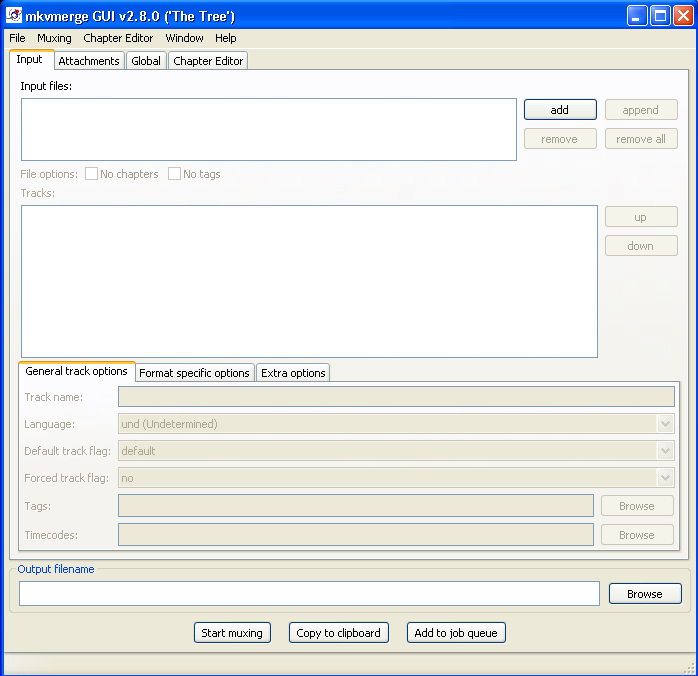Click the down track button
This screenshot has width=698, height=676.
click(x=641, y=246)
